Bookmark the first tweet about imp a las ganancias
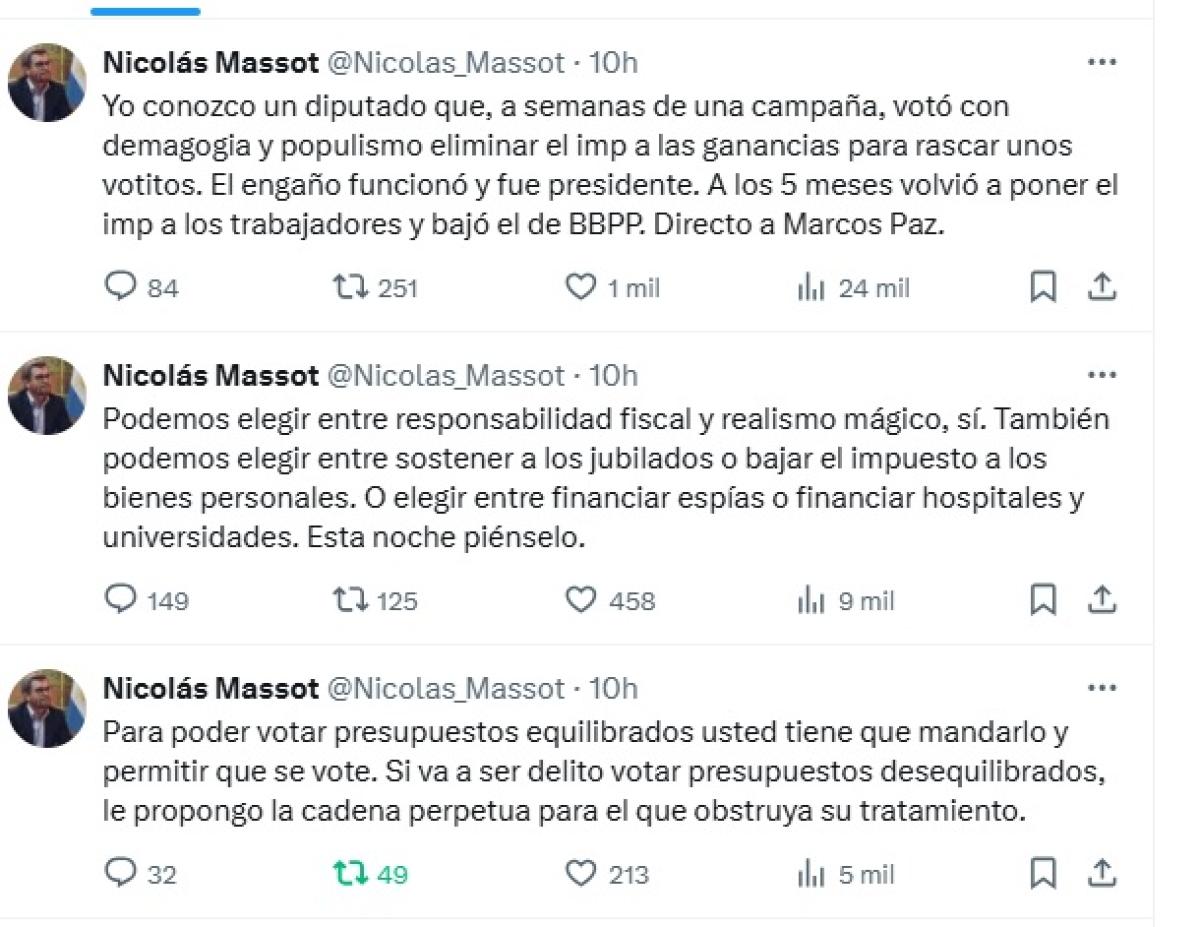The image size is (1200, 927). tap(1042, 288)
